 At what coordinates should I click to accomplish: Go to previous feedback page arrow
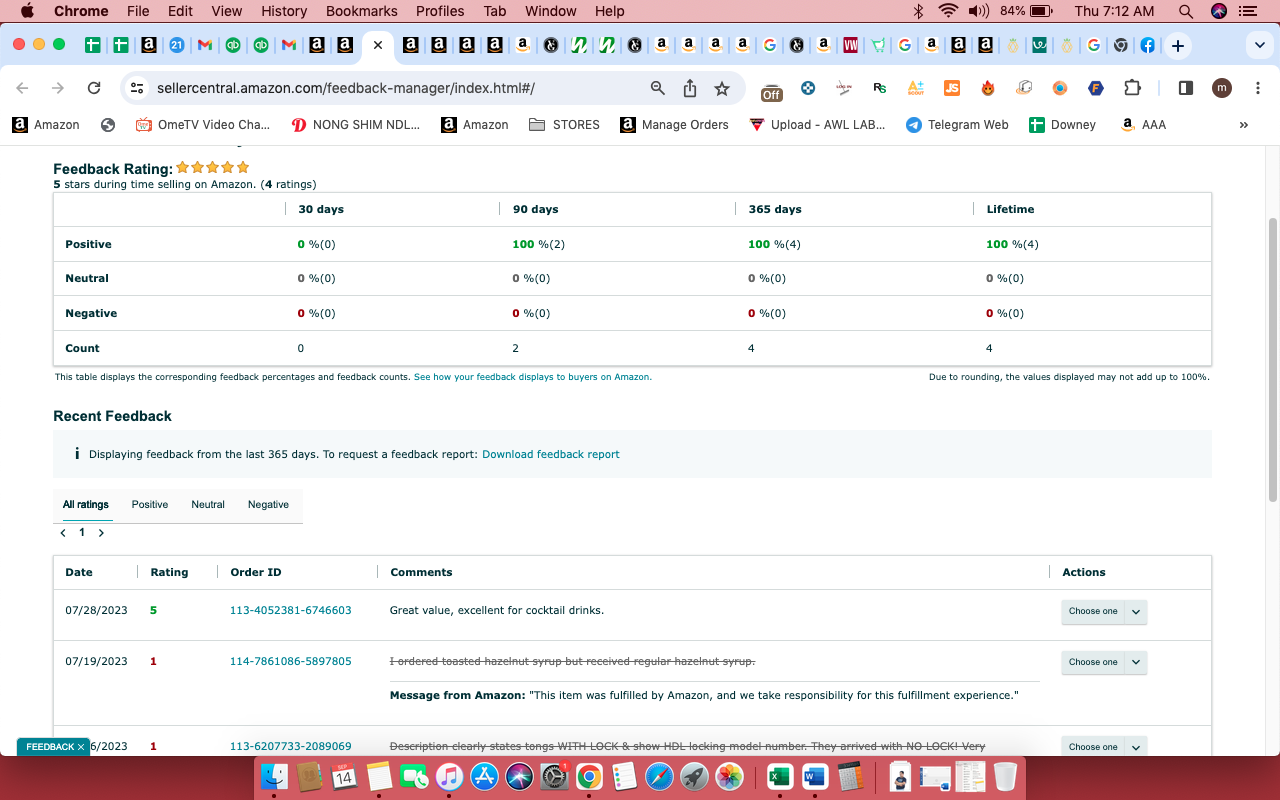coord(63,533)
